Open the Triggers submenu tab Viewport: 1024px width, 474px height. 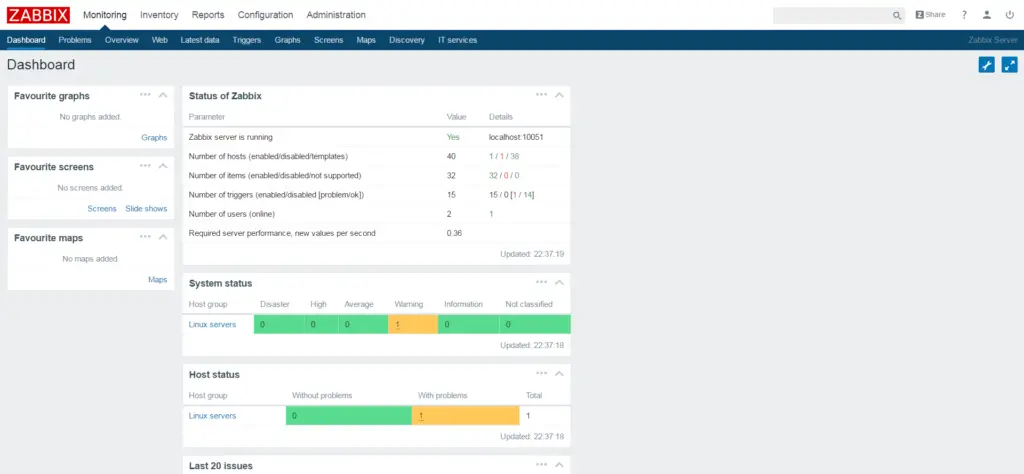click(x=247, y=40)
